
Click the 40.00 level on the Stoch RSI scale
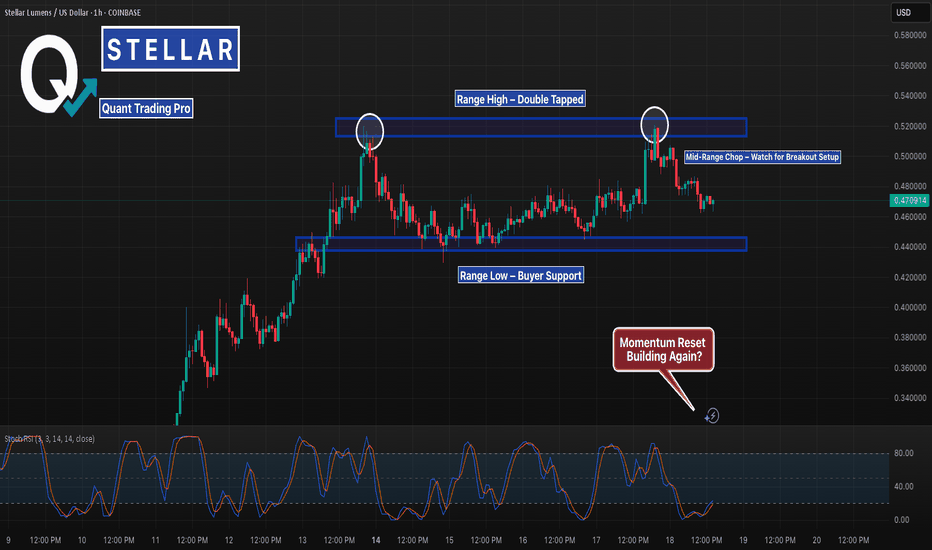point(903,486)
